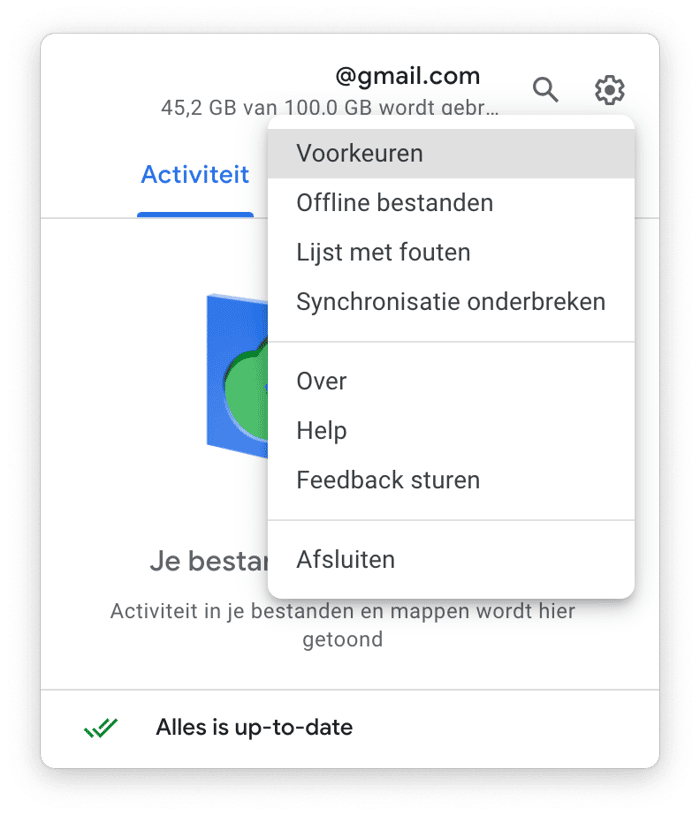Click the word 'getoond' in the description
This screenshot has width=700, height=816.
point(342,640)
